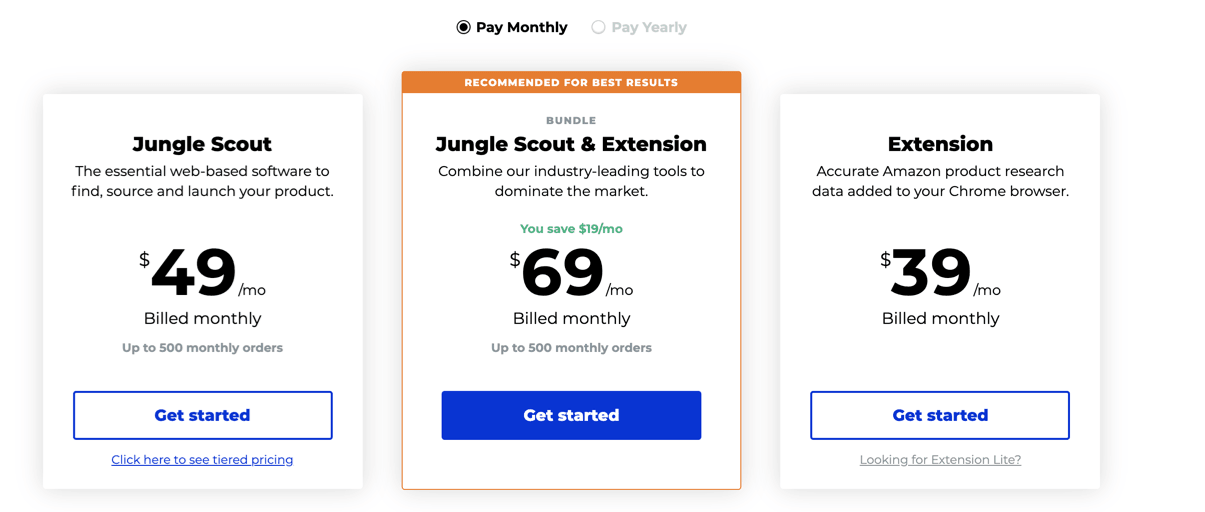The height and width of the screenshot is (512, 1205).
Task: Get started with Extension plan
Action: click(940, 415)
